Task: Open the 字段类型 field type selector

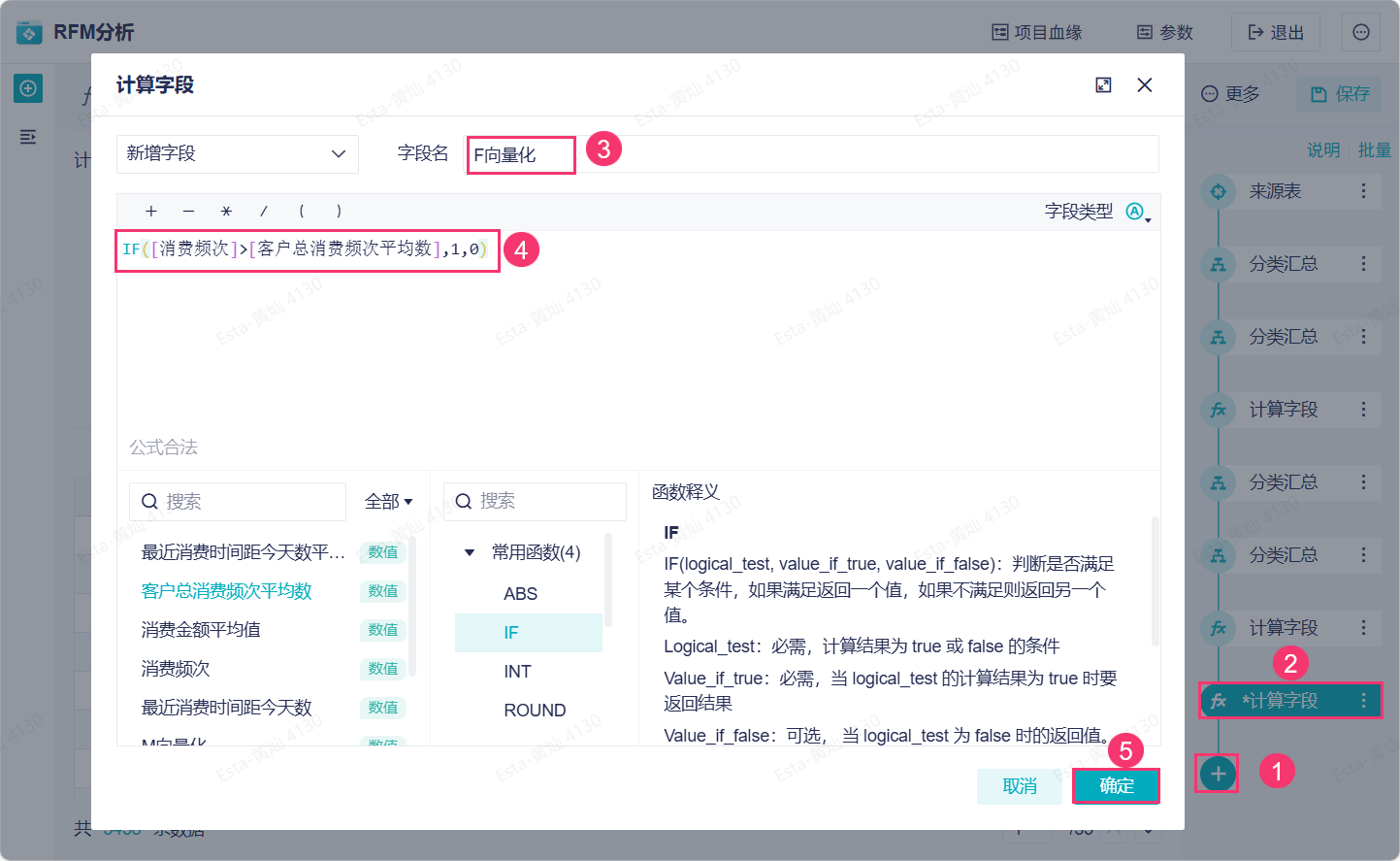Action: [x=1138, y=212]
